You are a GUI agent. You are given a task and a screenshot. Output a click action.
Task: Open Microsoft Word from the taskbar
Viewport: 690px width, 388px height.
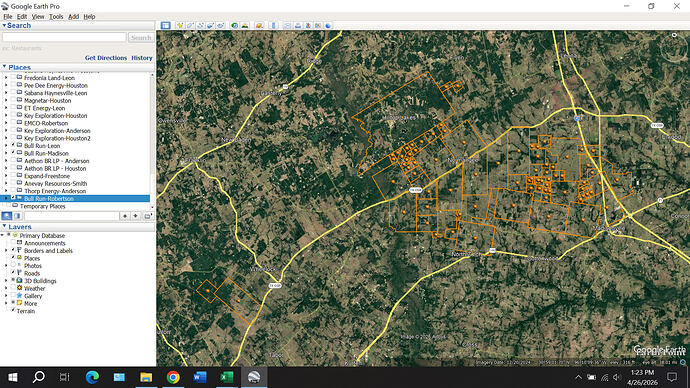pyautogui.click(x=200, y=377)
